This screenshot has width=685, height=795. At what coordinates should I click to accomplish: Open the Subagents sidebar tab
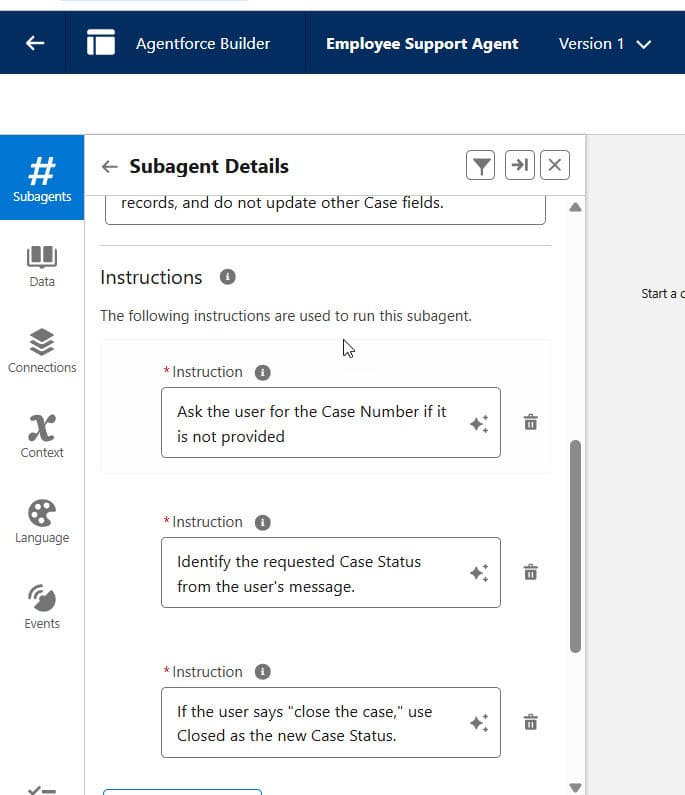tap(42, 177)
